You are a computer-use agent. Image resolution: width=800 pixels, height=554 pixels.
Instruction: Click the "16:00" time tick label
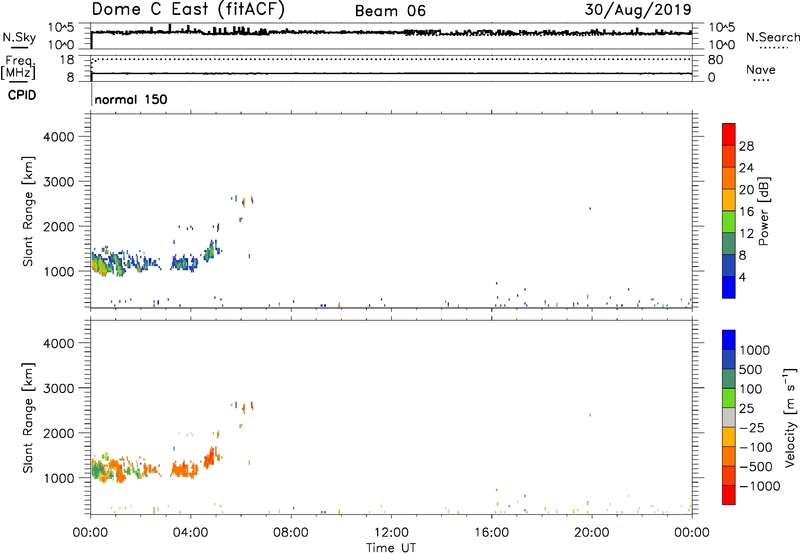(x=491, y=533)
